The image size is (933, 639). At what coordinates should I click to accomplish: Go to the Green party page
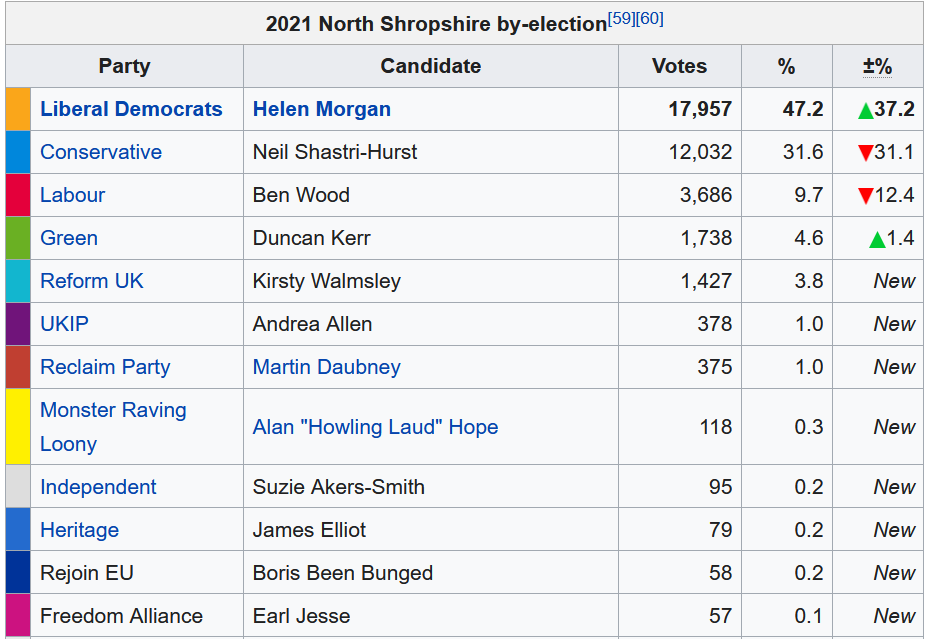(69, 238)
